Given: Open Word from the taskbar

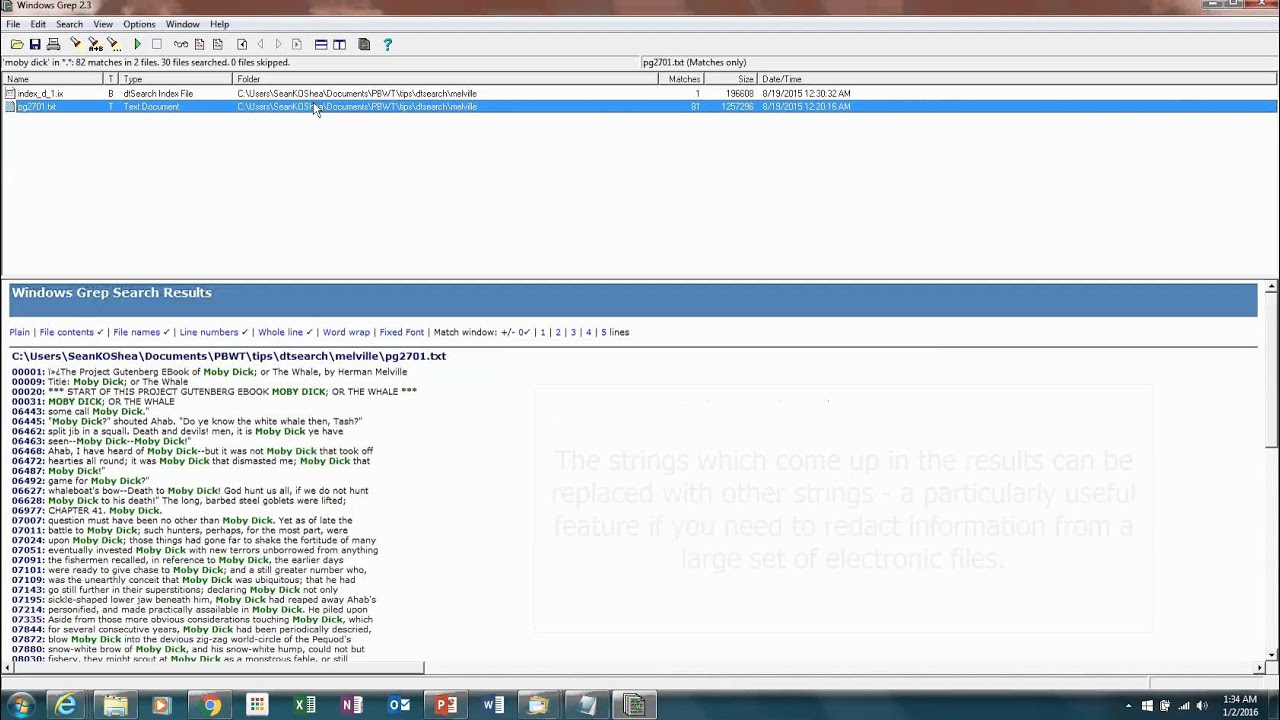Looking at the screenshot, I should click(494, 705).
